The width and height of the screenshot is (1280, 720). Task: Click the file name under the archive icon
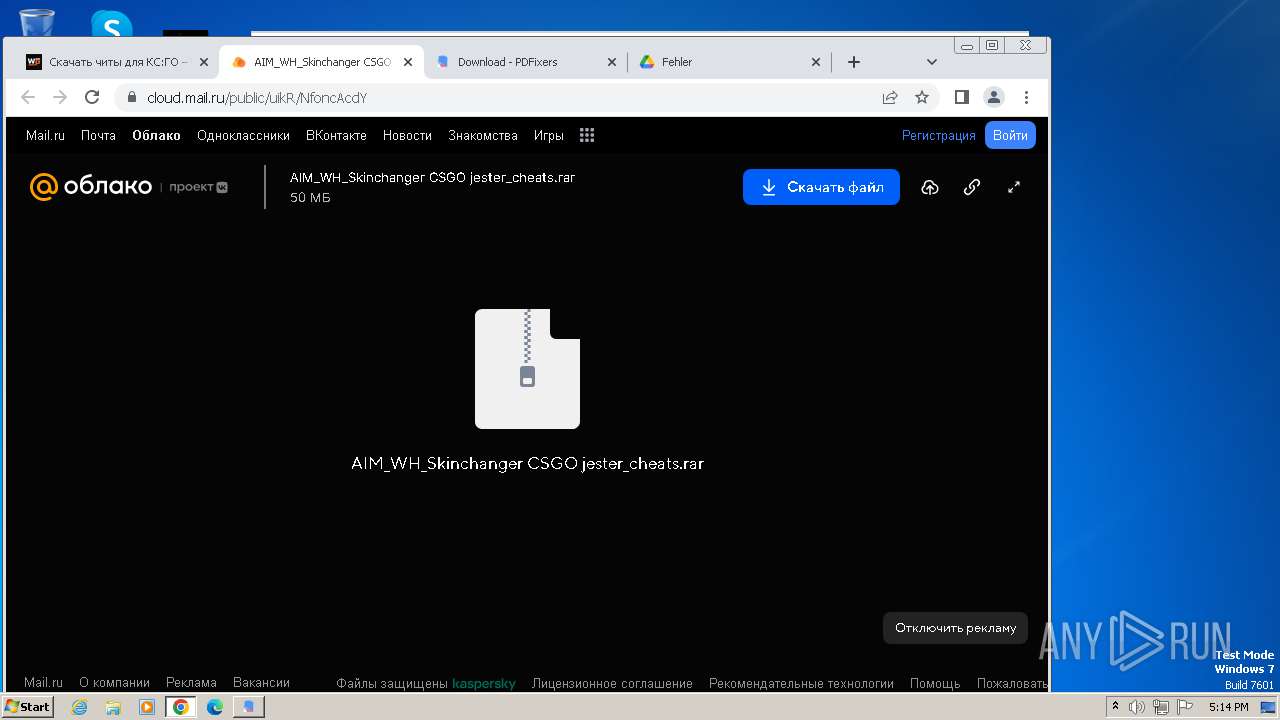(x=527, y=464)
